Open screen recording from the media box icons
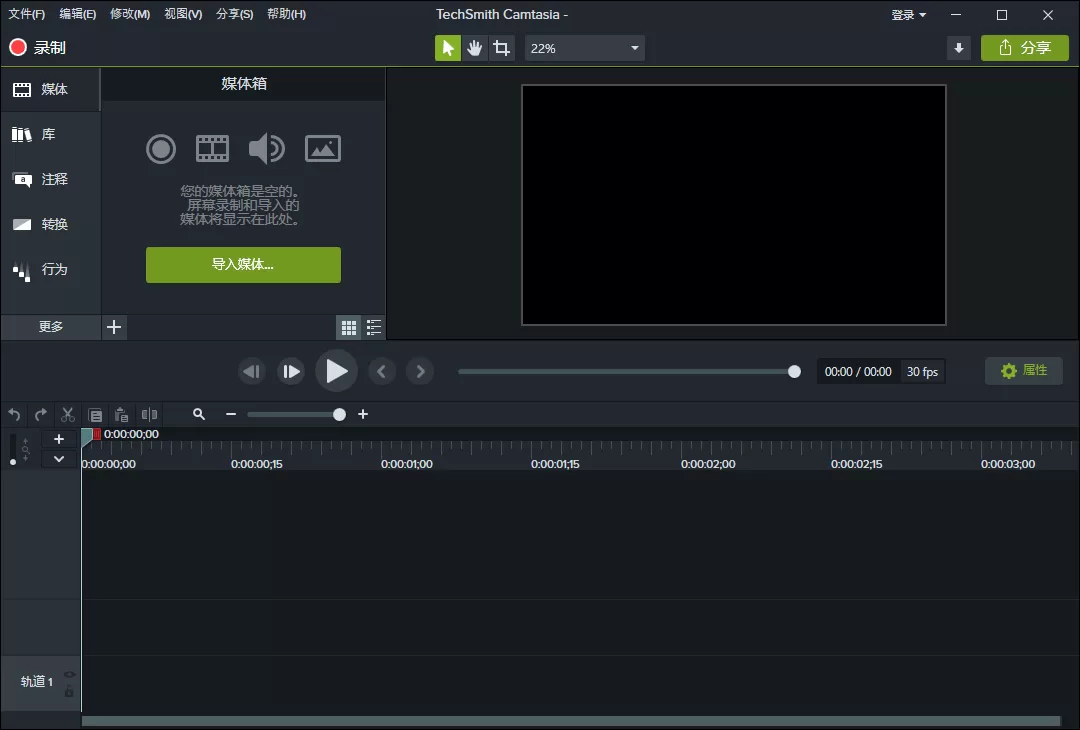 tap(161, 148)
